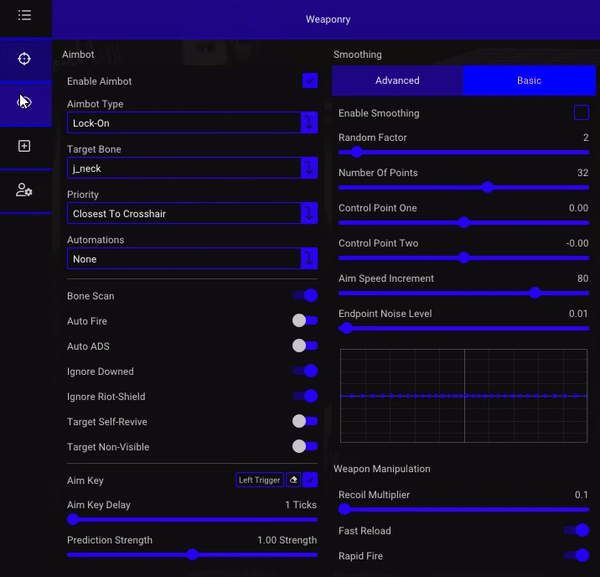Open the Aimbot Type Lock-On dropdown

point(192,123)
